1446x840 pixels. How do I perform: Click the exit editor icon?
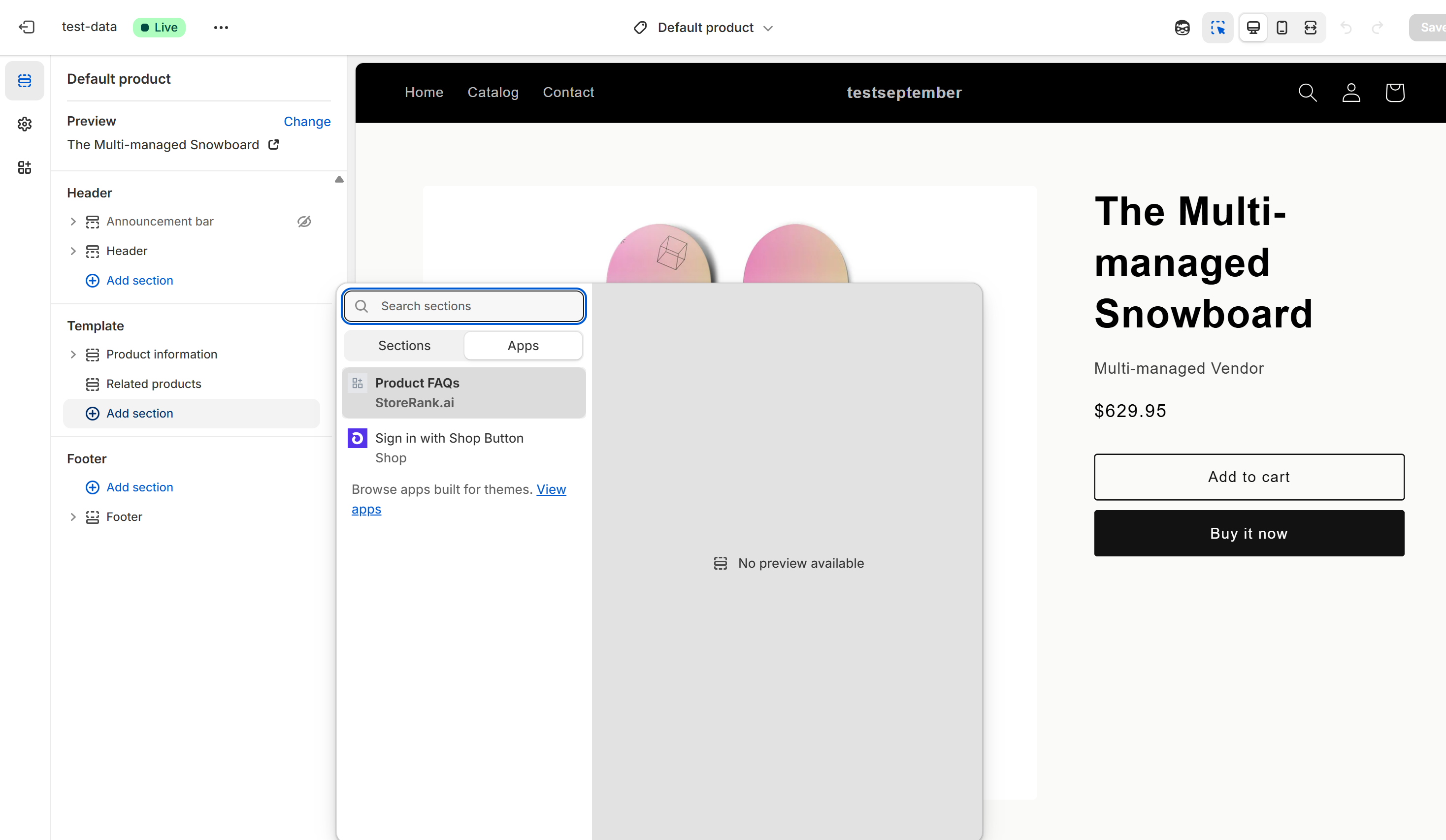coord(27,27)
